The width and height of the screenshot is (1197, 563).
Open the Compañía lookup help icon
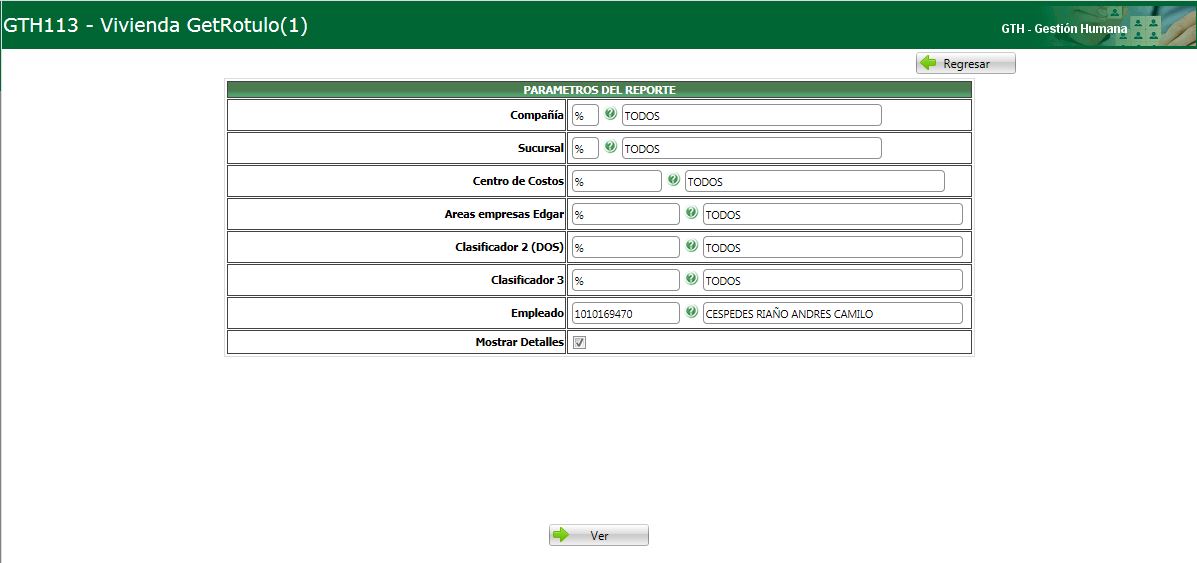(610, 115)
